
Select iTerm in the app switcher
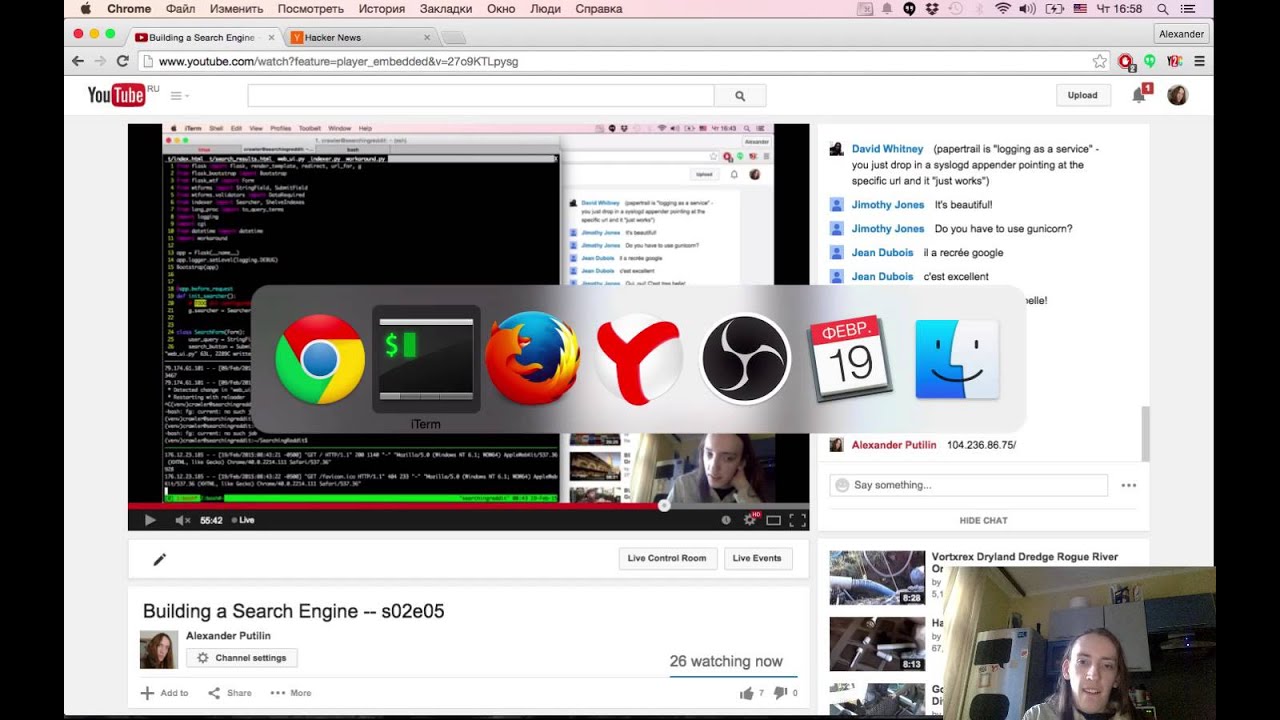point(426,359)
